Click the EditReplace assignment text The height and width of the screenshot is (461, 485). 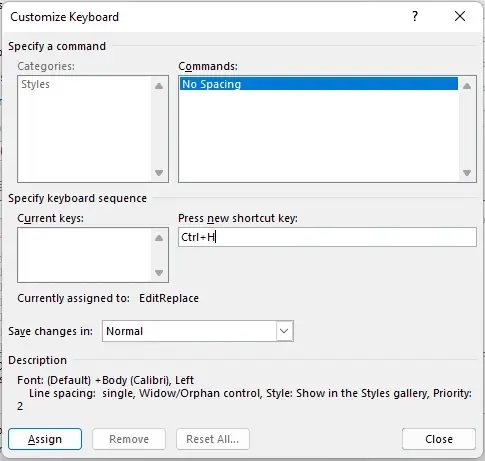click(x=169, y=298)
